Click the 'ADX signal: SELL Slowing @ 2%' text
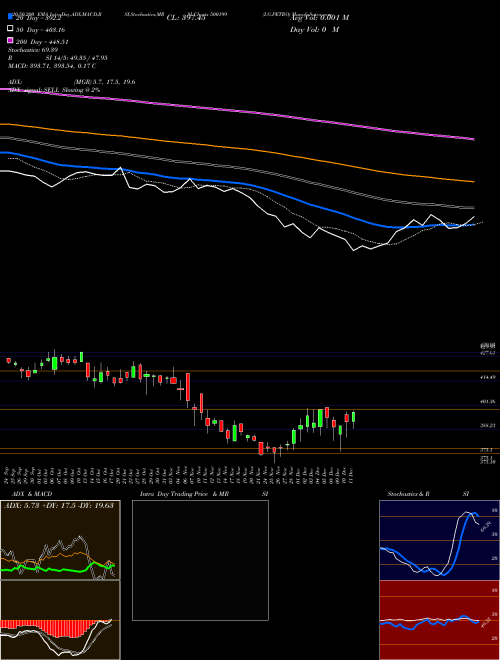Screen dimensions: 500x660 point(54,90)
